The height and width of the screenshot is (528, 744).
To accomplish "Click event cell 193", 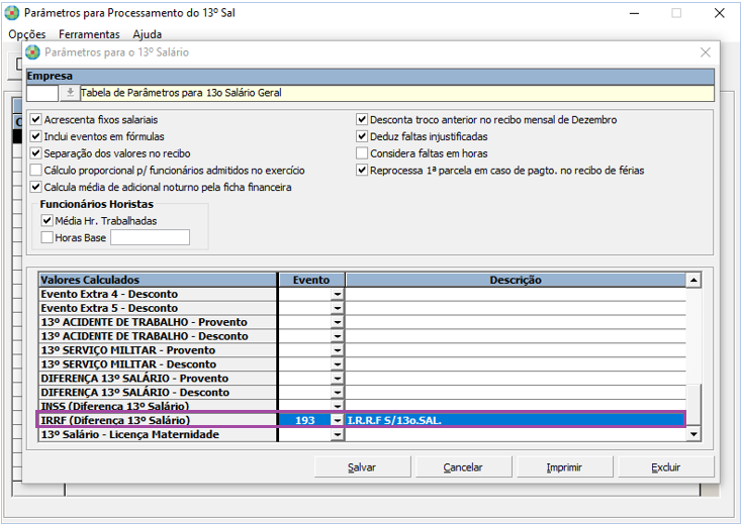I will (x=305, y=420).
